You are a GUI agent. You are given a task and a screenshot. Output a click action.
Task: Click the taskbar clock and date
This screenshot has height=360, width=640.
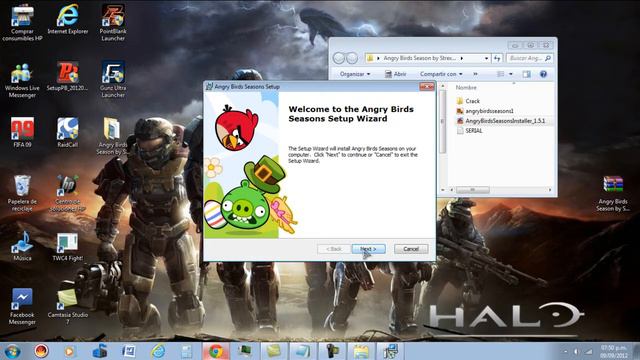pyautogui.click(x=613, y=351)
